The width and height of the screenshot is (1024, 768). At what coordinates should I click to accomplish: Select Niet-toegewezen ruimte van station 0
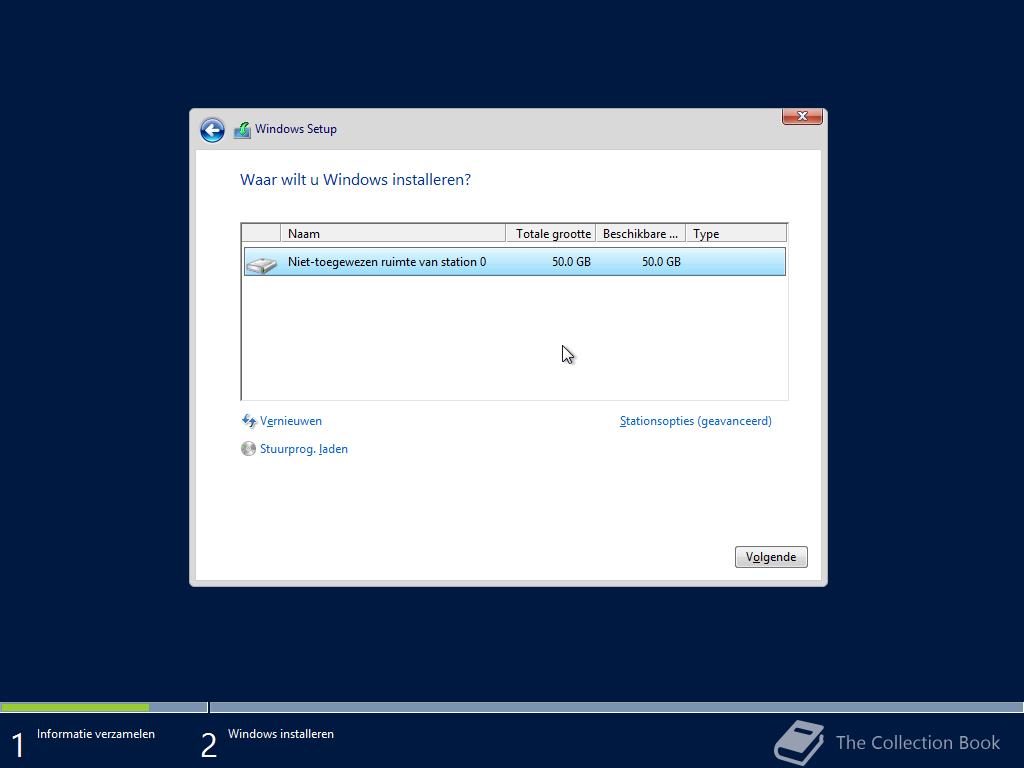(x=515, y=262)
